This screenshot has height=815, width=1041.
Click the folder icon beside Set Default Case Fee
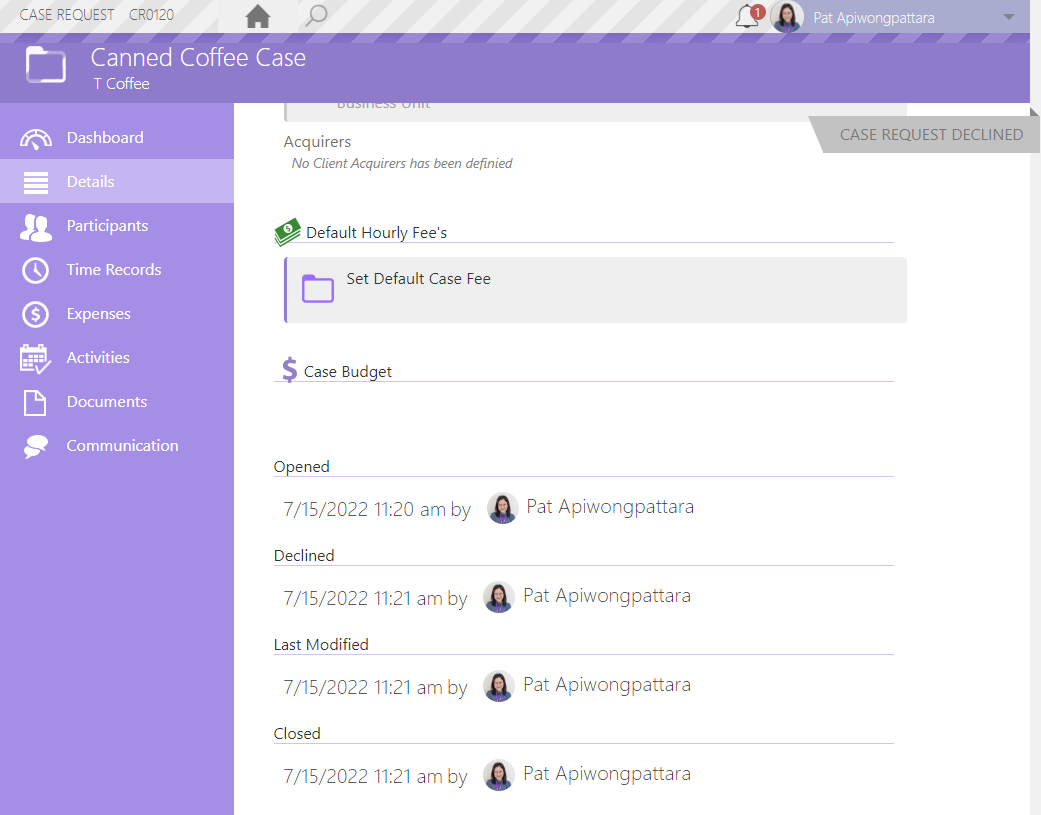(318, 289)
